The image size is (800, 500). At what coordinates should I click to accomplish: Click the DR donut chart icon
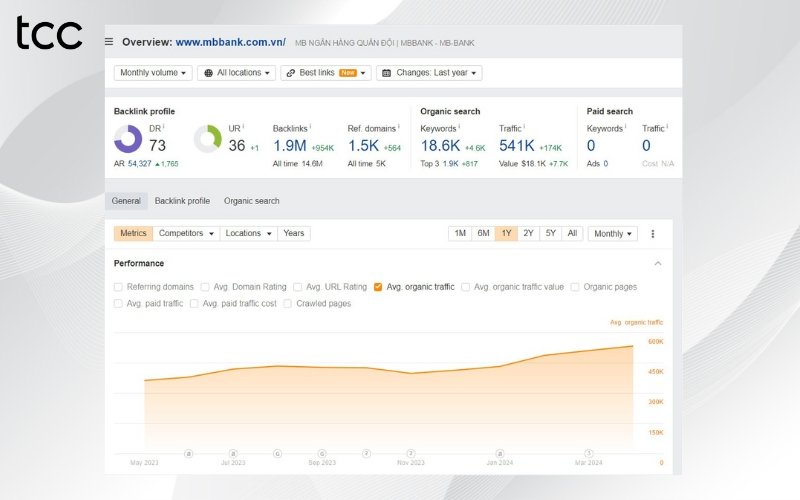128,139
